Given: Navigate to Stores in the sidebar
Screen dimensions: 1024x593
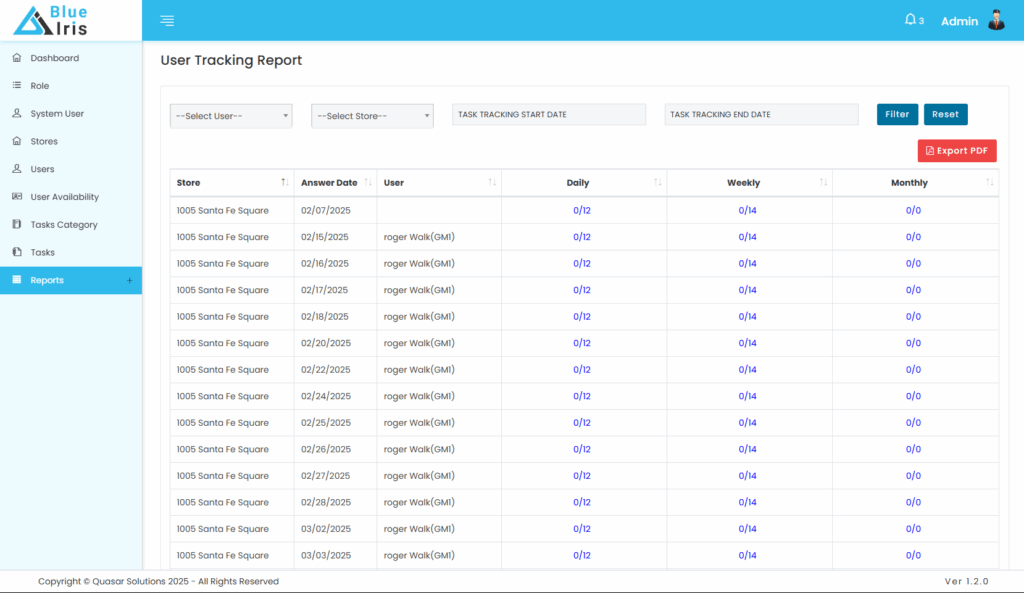Looking at the screenshot, I should [x=44, y=141].
